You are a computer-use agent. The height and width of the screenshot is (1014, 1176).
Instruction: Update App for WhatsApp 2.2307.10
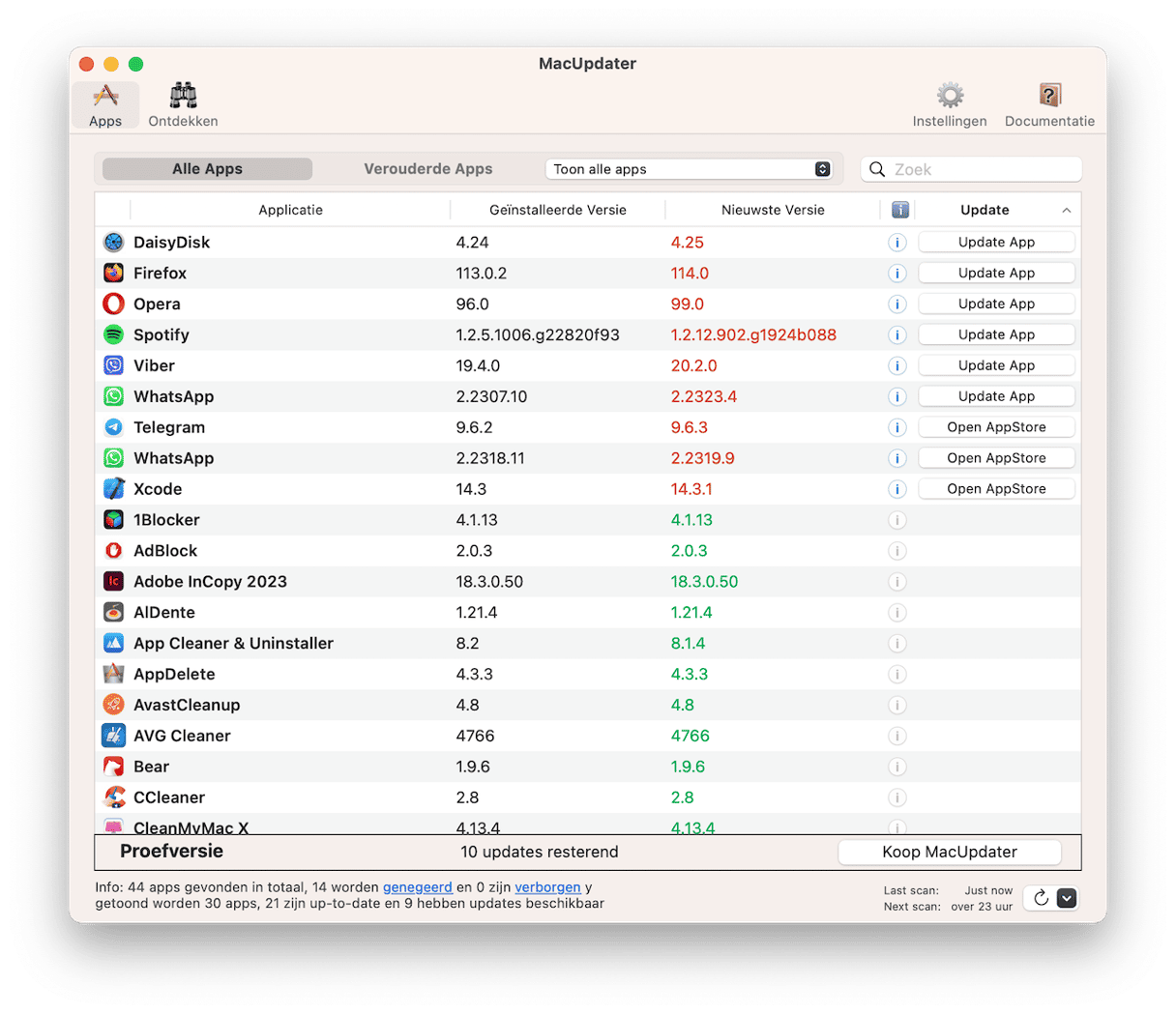click(x=996, y=397)
